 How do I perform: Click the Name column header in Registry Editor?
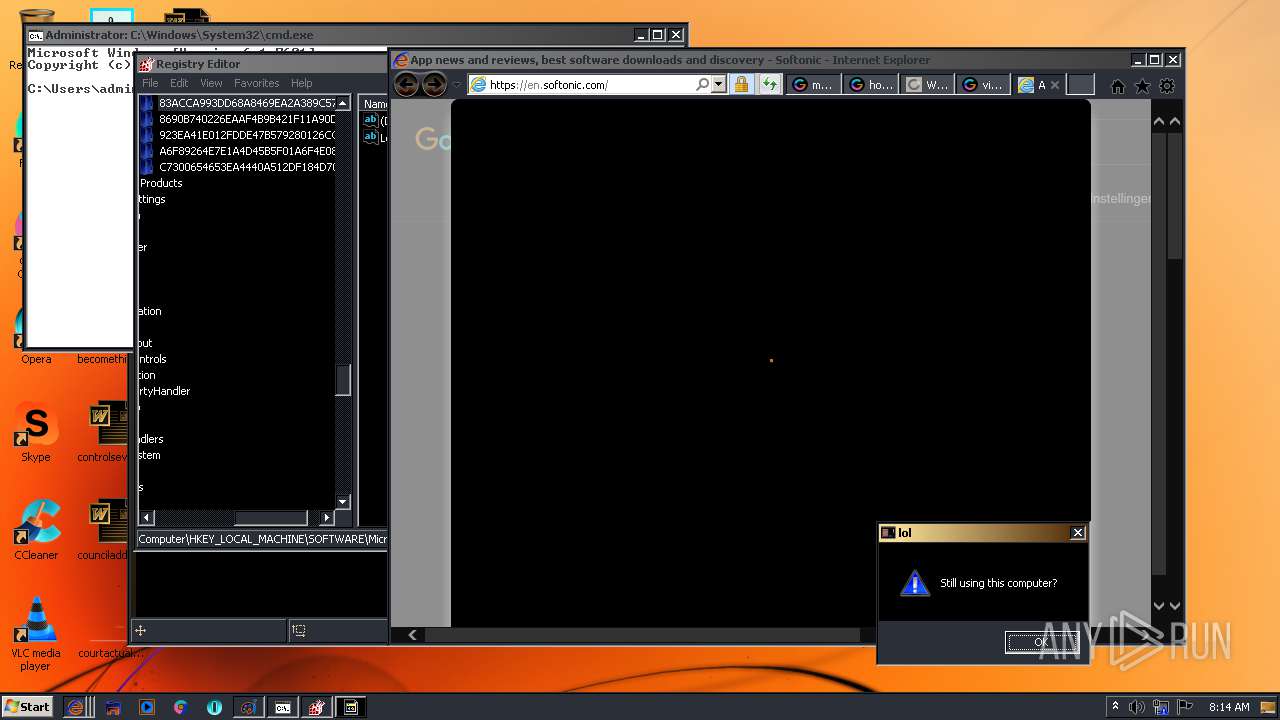pyautogui.click(x=374, y=104)
